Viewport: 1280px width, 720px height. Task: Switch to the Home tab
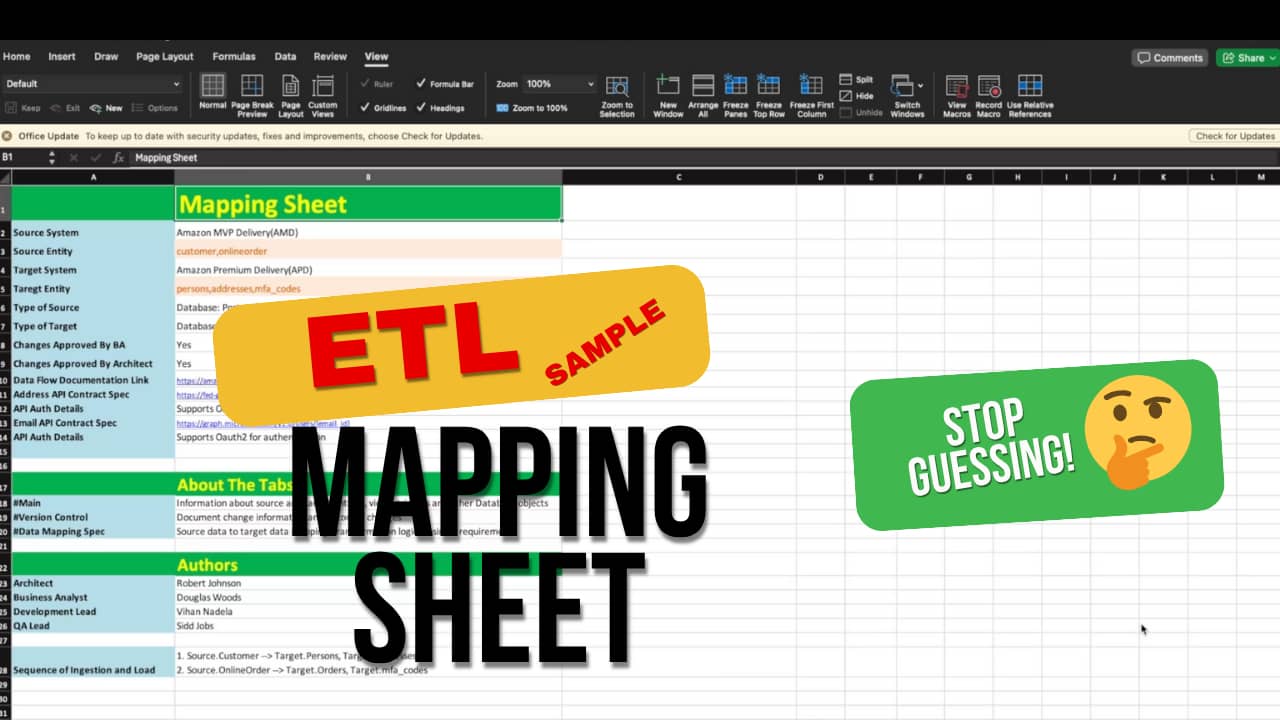tap(17, 57)
